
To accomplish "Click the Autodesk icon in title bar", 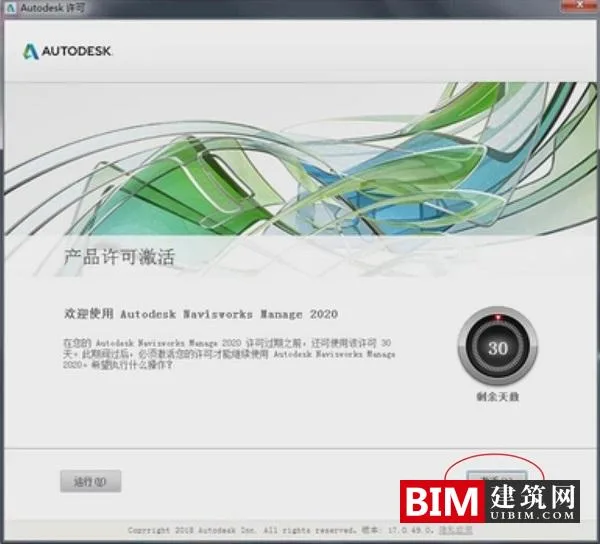I will coord(11,8).
